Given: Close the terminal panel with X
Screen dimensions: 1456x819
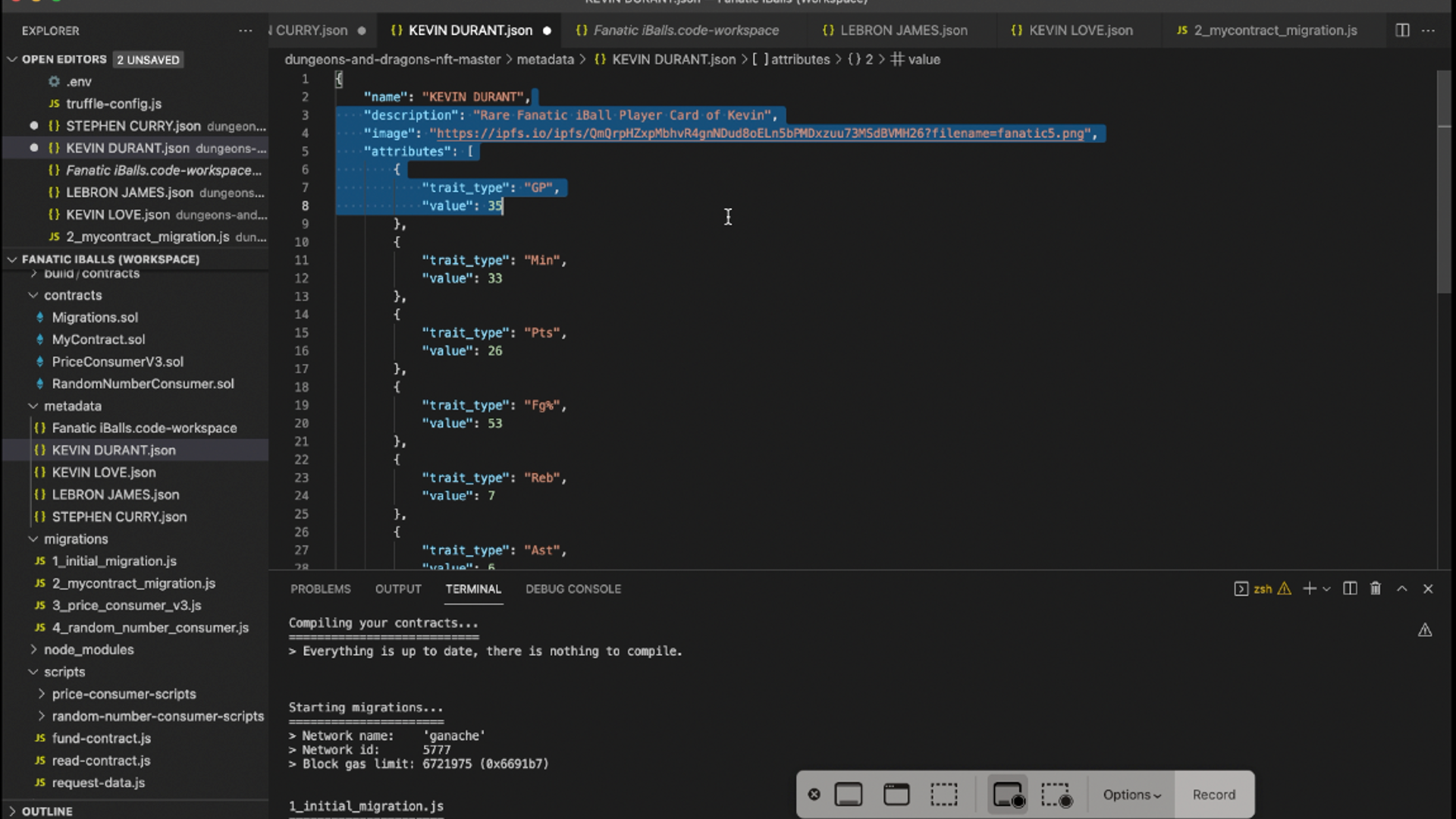Looking at the screenshot, I should click(1428, 588).
